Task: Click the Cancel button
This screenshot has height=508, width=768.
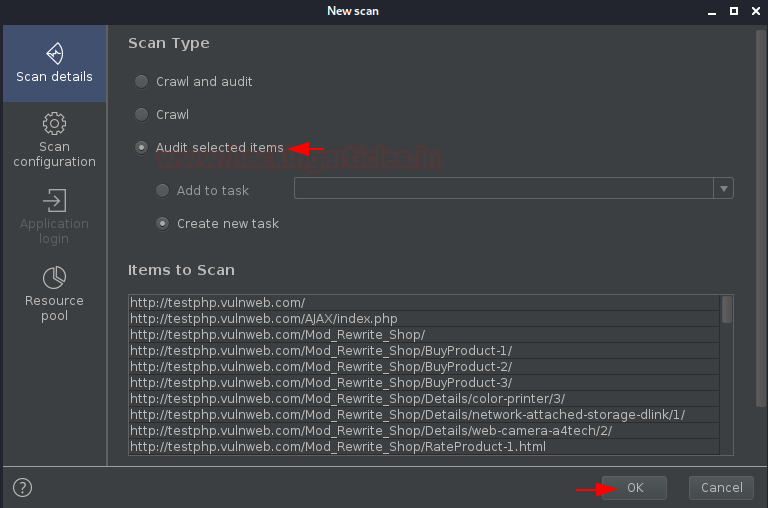Action: (x=721, y=488)
